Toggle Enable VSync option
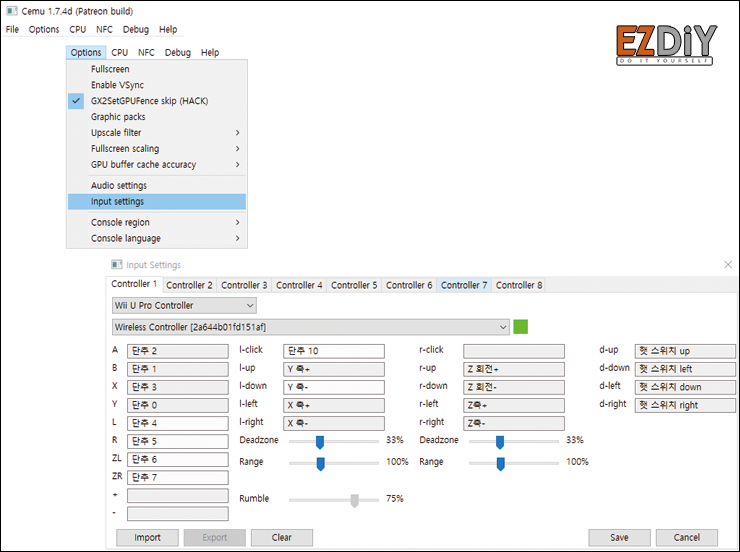 tap(157, 85)
